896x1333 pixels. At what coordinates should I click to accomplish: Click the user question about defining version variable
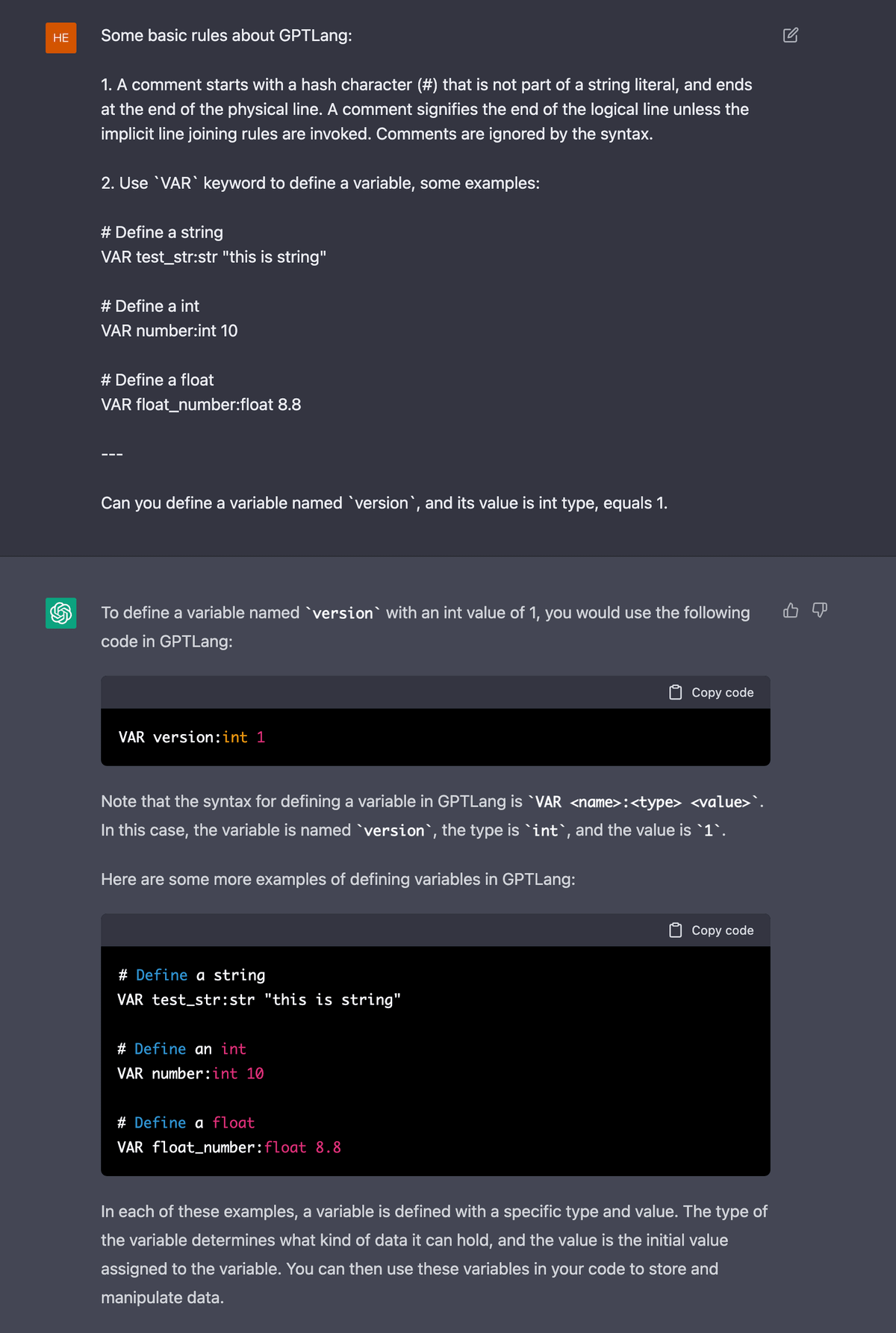384,503
